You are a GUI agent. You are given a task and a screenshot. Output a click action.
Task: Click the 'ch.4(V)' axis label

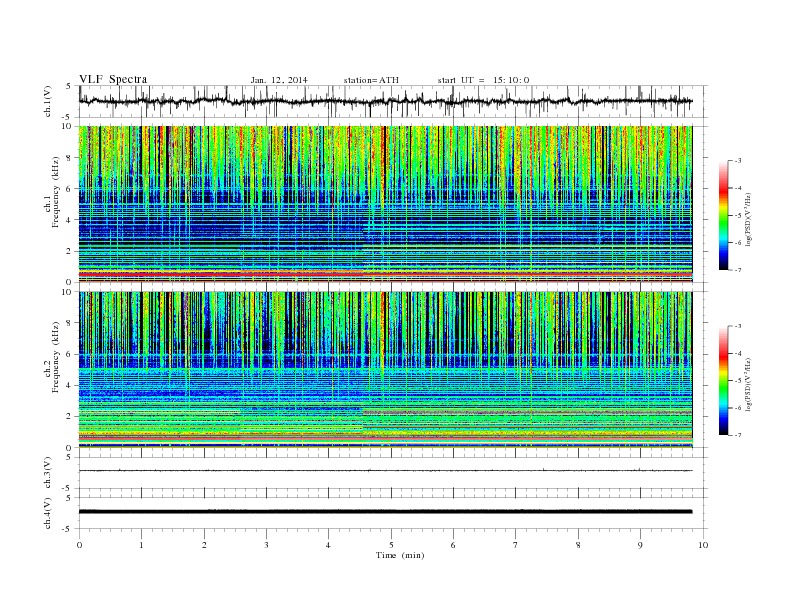[48, 513]
